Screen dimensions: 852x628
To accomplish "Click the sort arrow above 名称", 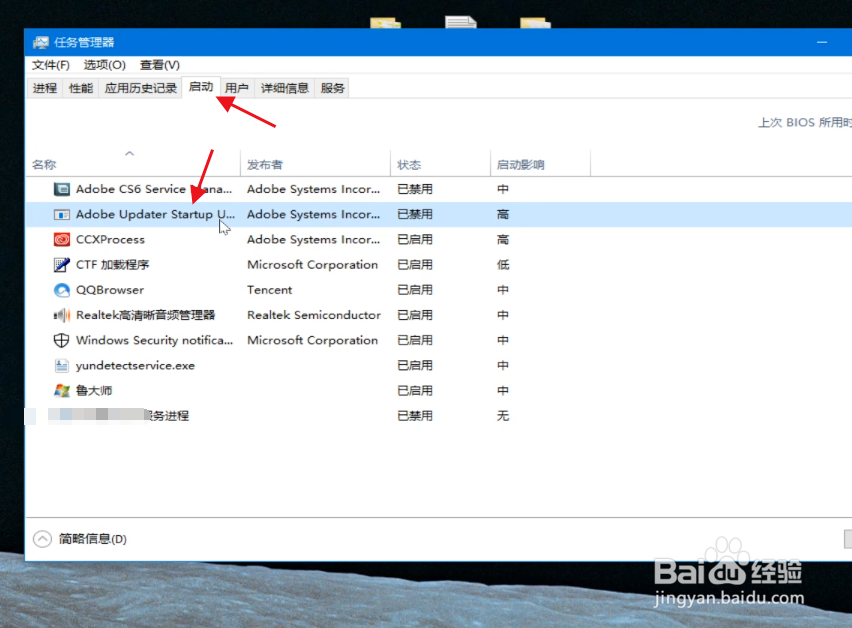I will [x=129, y=154].
